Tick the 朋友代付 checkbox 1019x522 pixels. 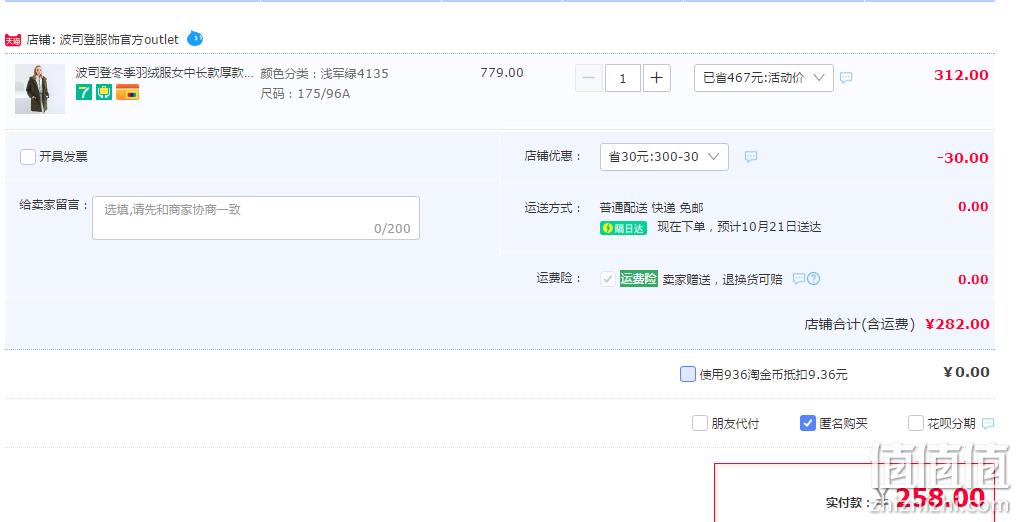click(700, 423)
